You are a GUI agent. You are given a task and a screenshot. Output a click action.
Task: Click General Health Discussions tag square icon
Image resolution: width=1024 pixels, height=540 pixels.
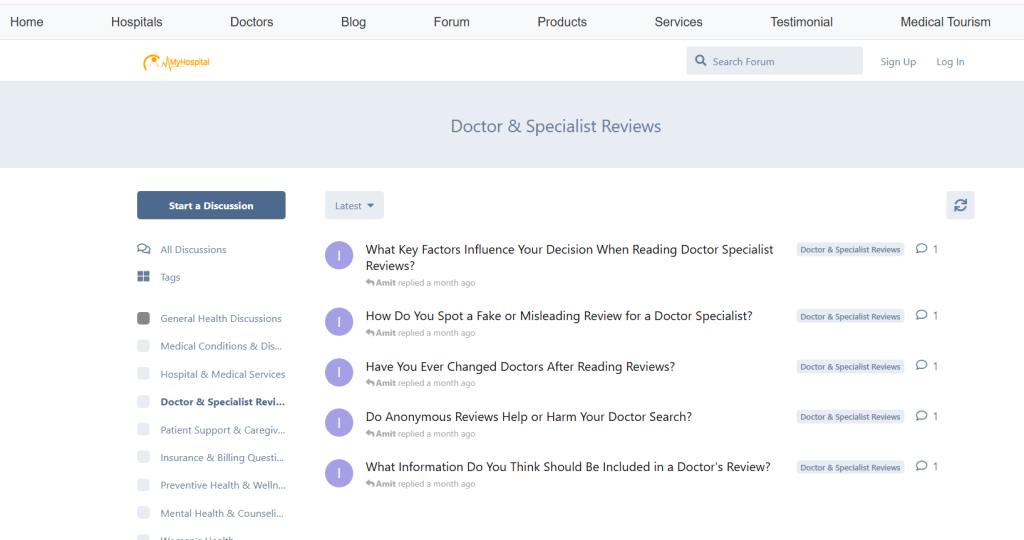point(144,318)
